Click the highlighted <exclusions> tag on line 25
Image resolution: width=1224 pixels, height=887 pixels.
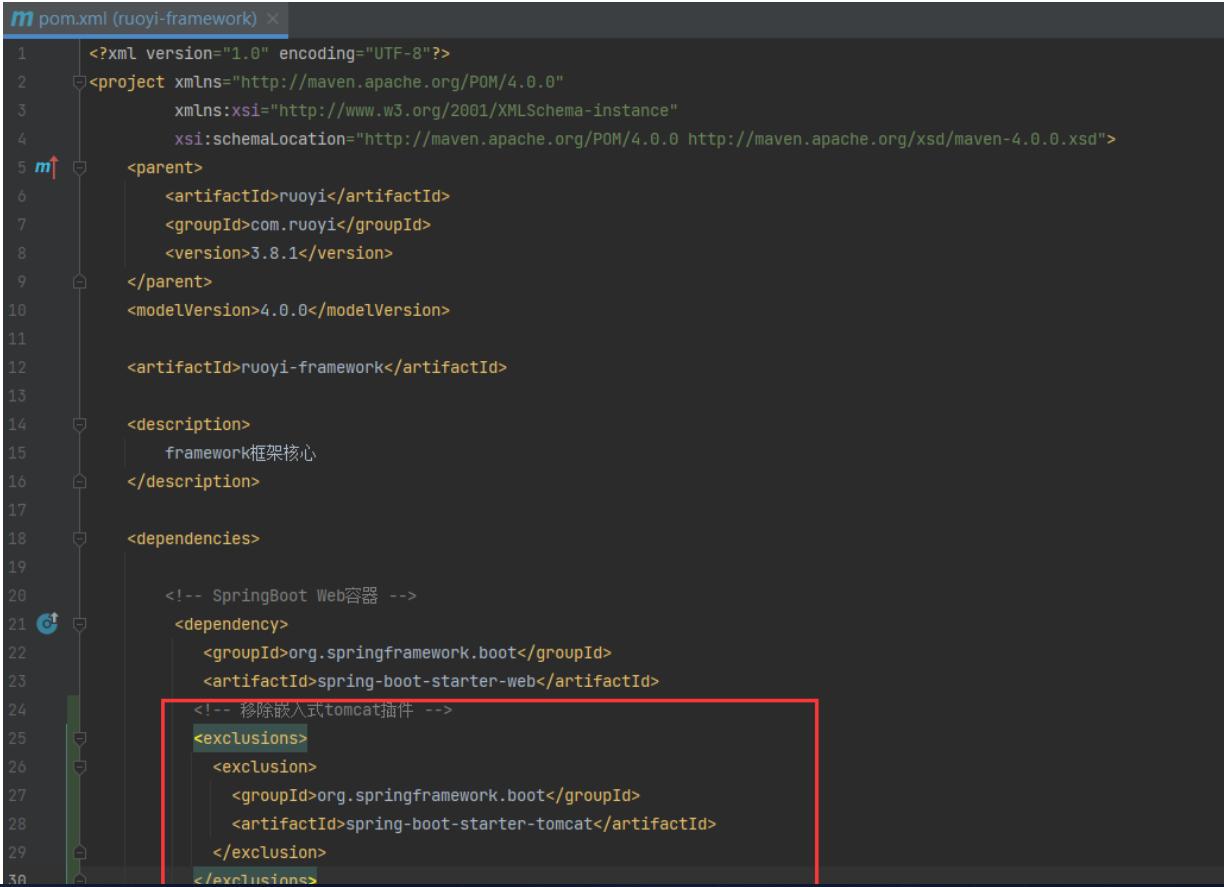[250, 739]
